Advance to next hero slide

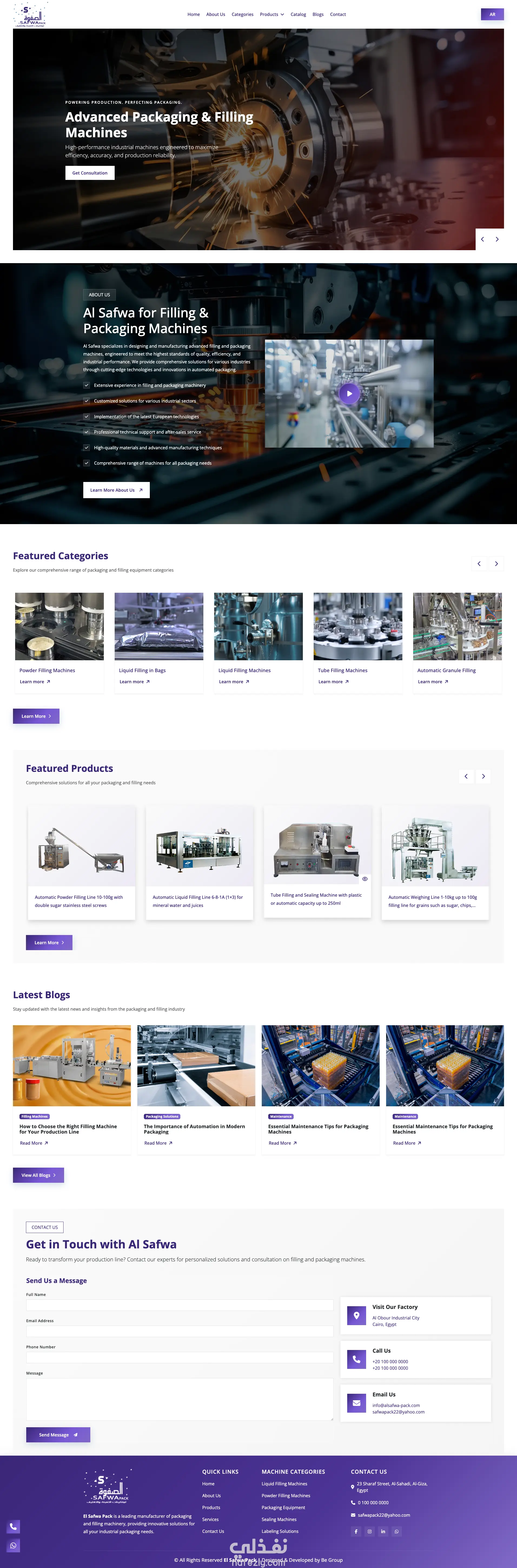click(x=497, y=239)
